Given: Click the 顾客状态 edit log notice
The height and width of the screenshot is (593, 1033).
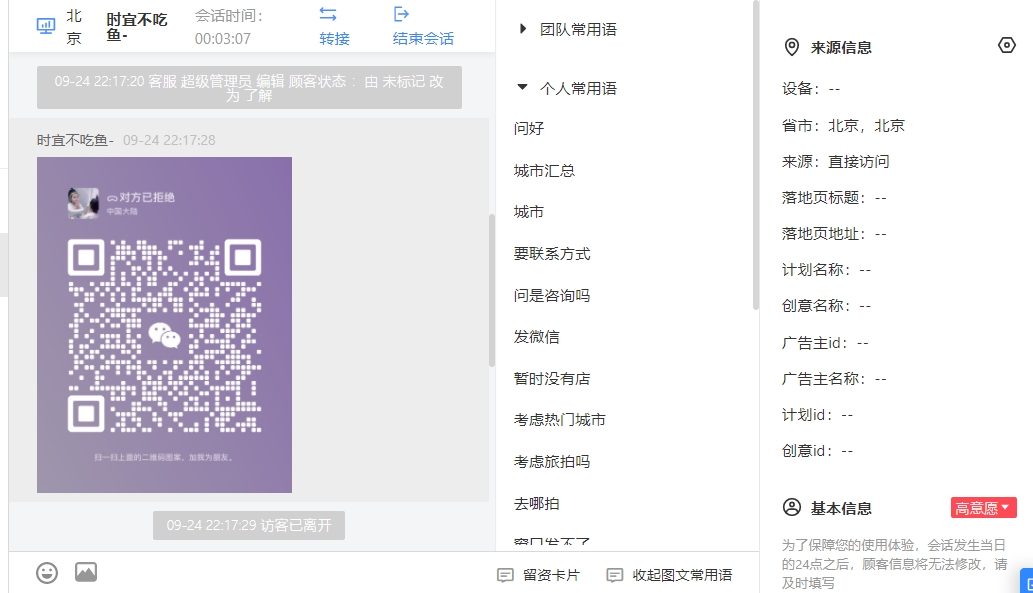Looking at the screenshot, I should (249, 88).
